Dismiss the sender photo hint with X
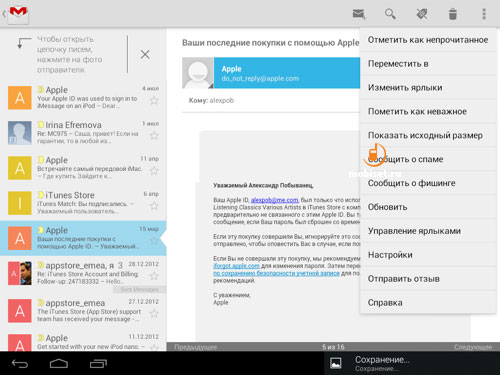Screen dimensions: 500x375 point(145,54)
